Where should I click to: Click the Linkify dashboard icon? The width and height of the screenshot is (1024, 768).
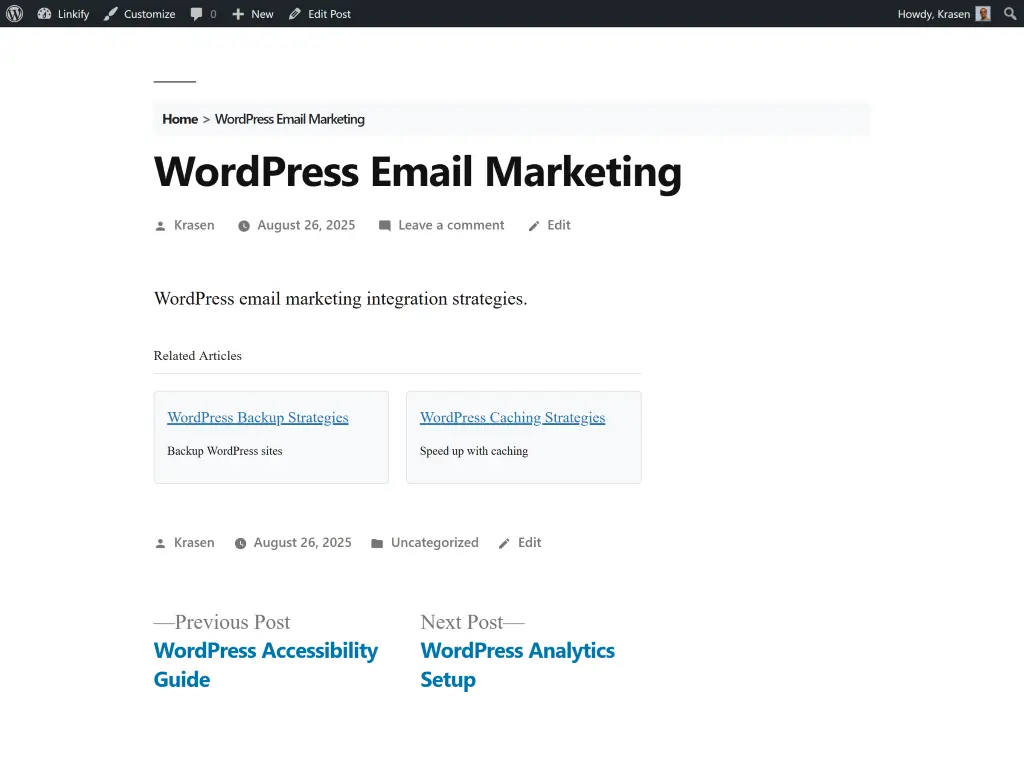click(44, 14)
